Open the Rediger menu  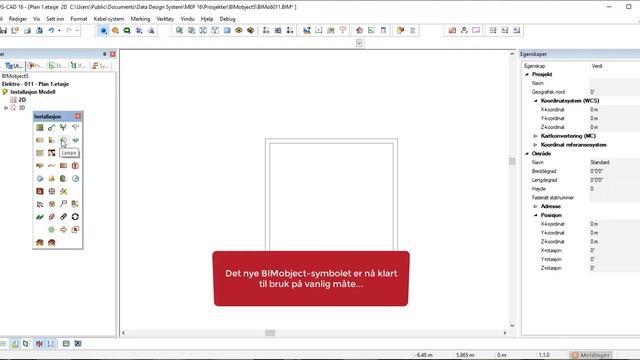pyautogui.click(x=18, y=19)
